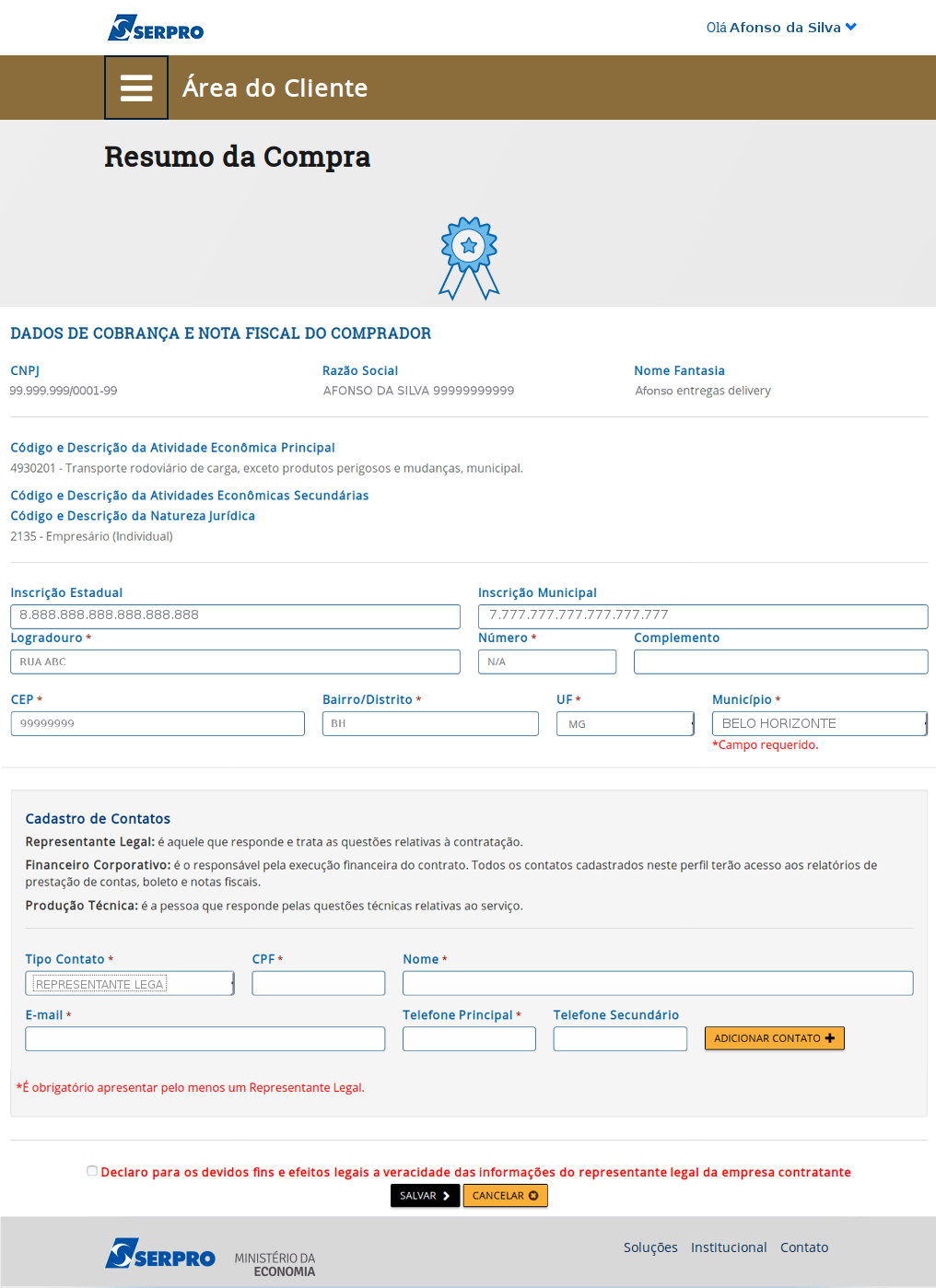Open Soluções footer link
Screen dimensions: 936x1288
tap(650, 1247)
